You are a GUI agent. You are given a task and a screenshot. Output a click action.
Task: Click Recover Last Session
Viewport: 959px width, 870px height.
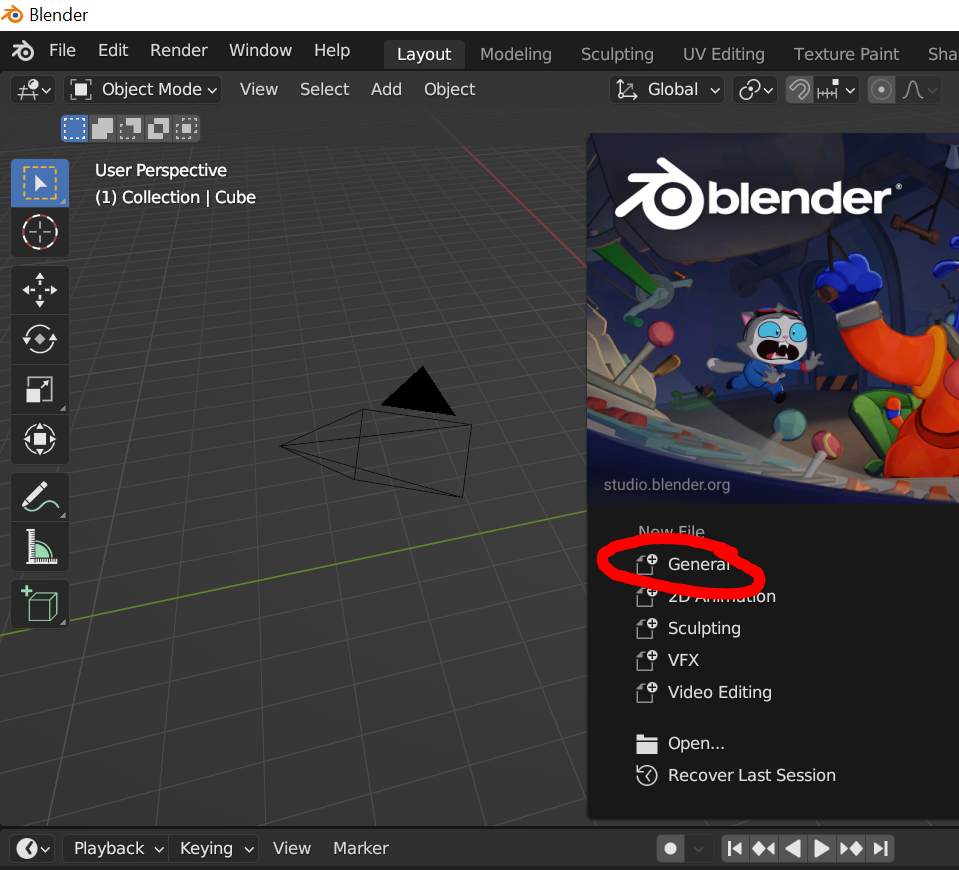[751, 775]
